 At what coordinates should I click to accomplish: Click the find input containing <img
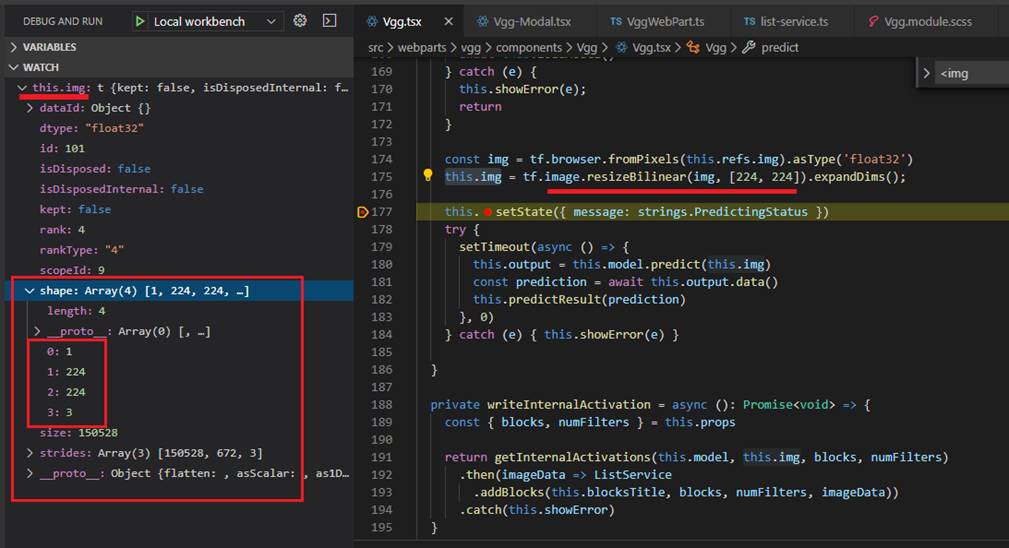[x=972, y=73]
